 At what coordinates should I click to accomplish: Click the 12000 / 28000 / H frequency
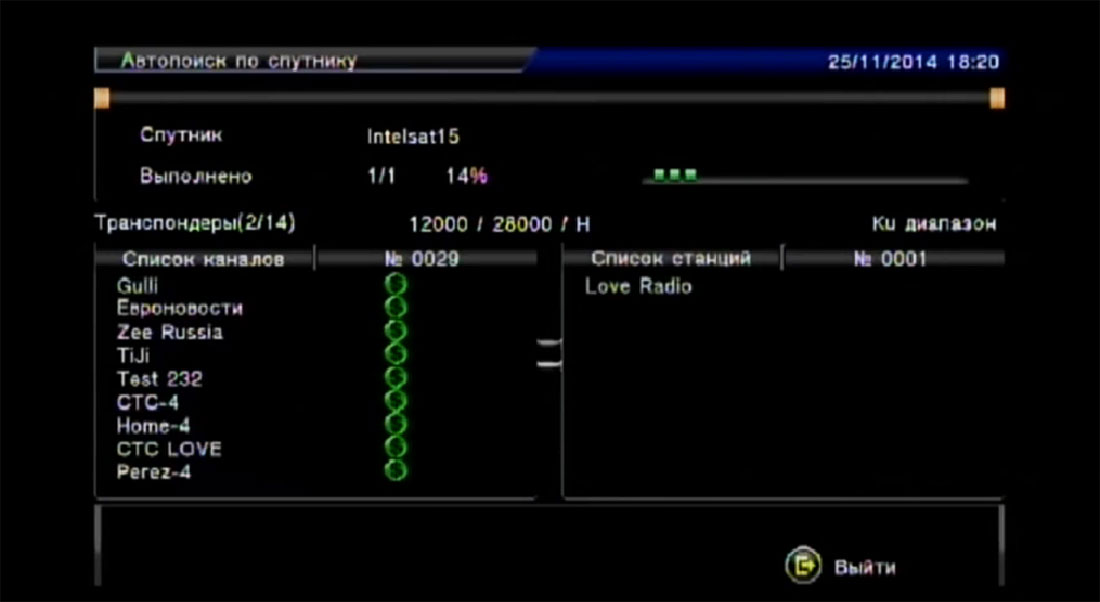click(x=500, y=225)
